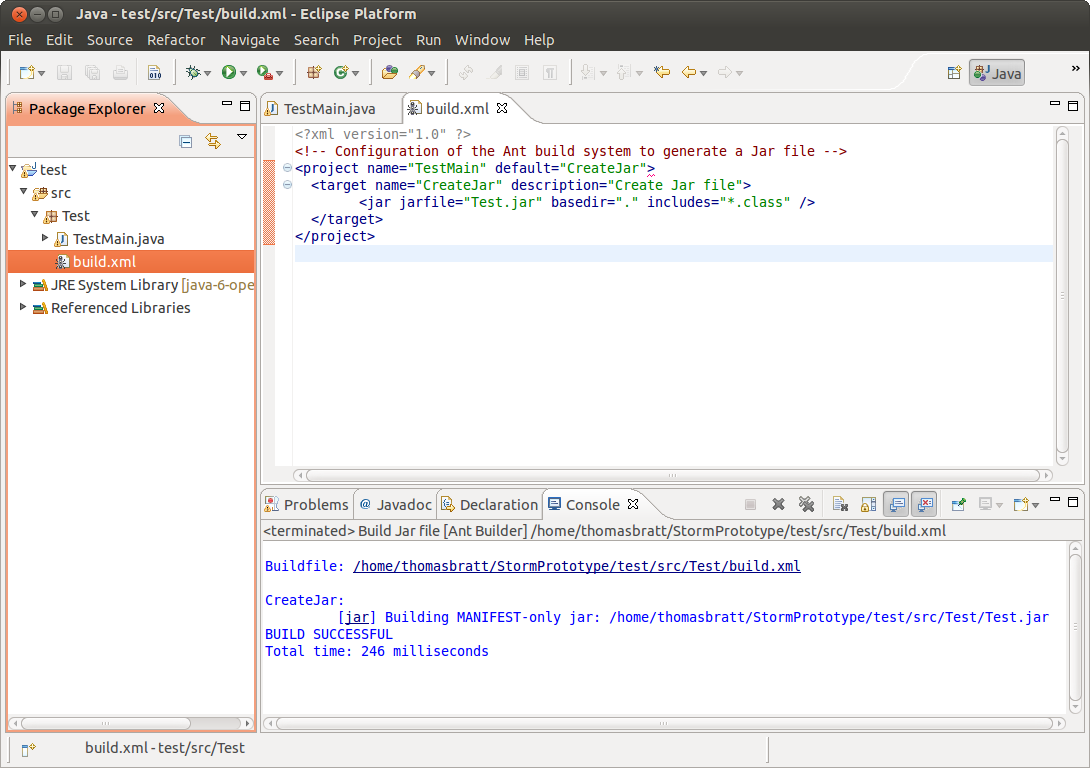Open the Help menu
This screenshot has height=768, width=1090.
click(539, 40)
